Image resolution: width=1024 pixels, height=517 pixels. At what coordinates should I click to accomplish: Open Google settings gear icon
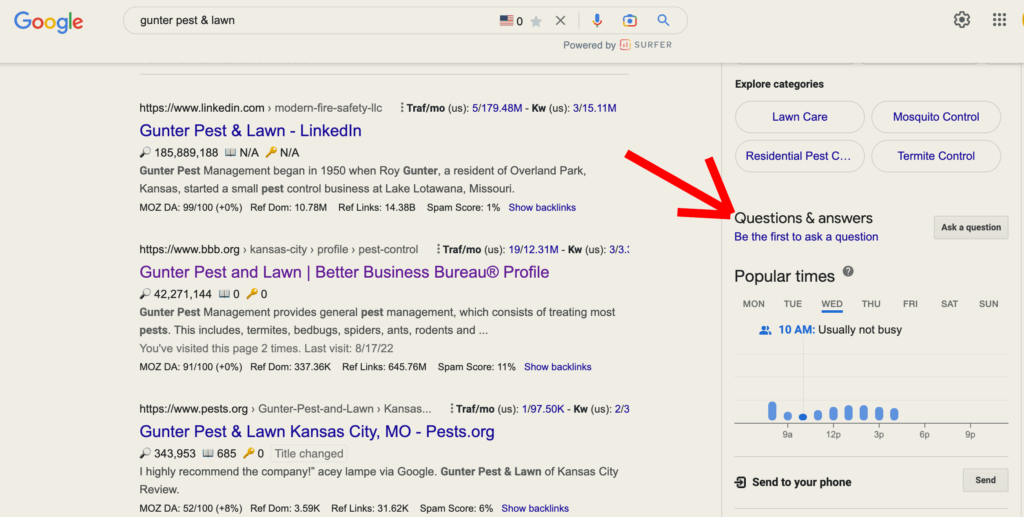962,20
